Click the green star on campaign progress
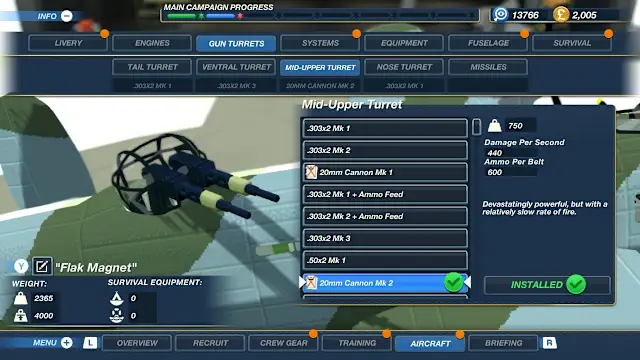The image size is (640, 360). [x=201, y=16]
